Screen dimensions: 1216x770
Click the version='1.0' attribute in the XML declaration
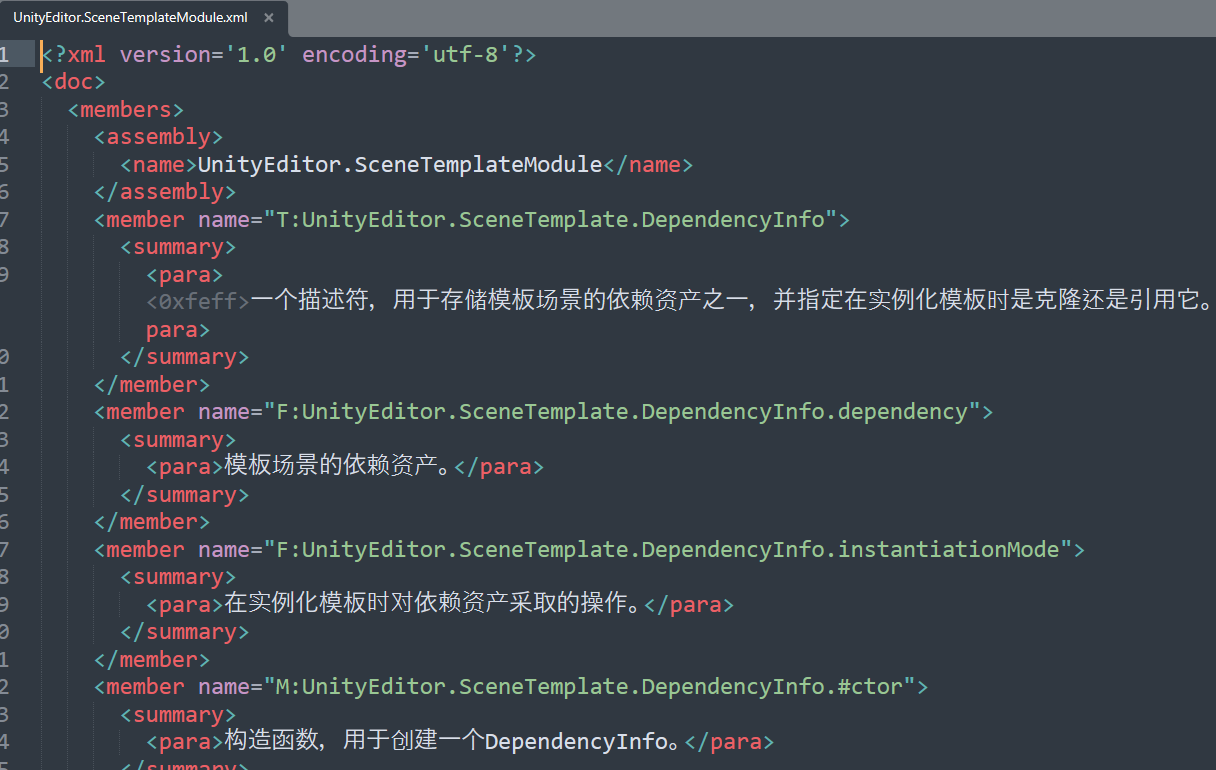204,54
